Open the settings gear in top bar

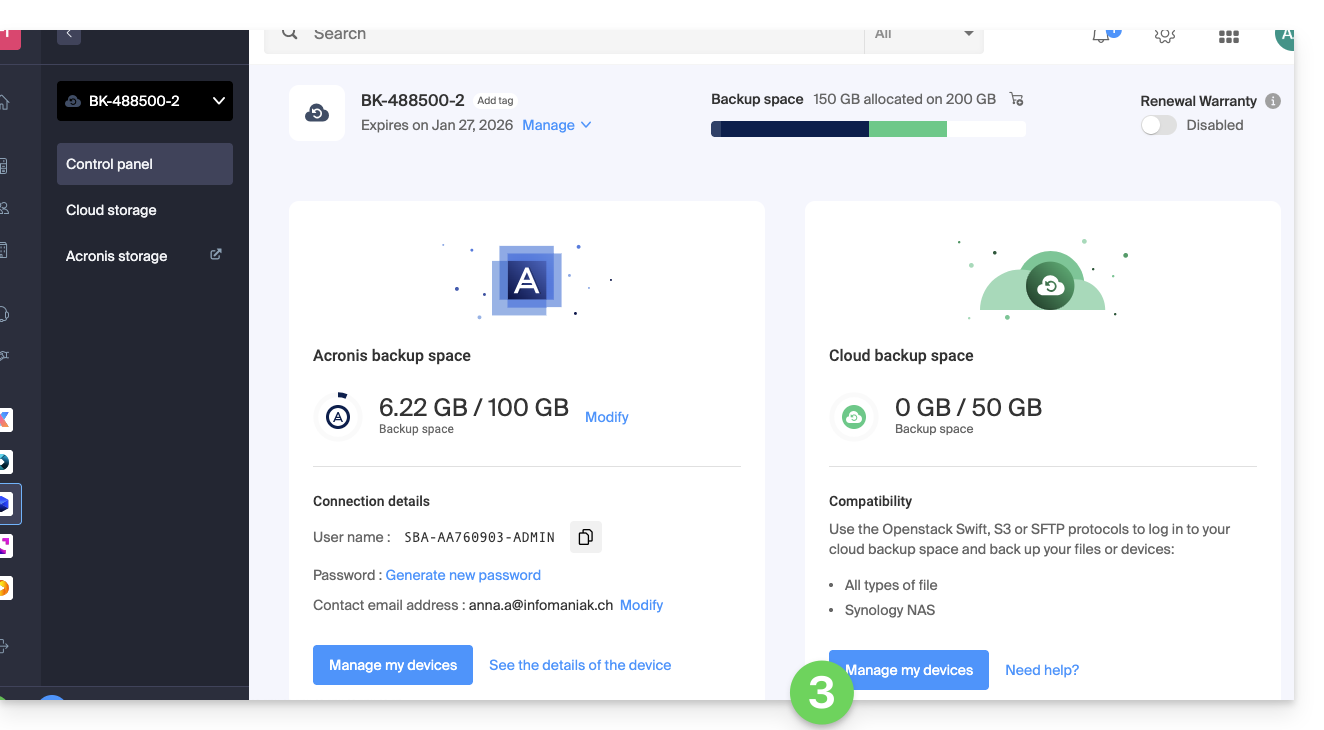[x=1164, y=36]
